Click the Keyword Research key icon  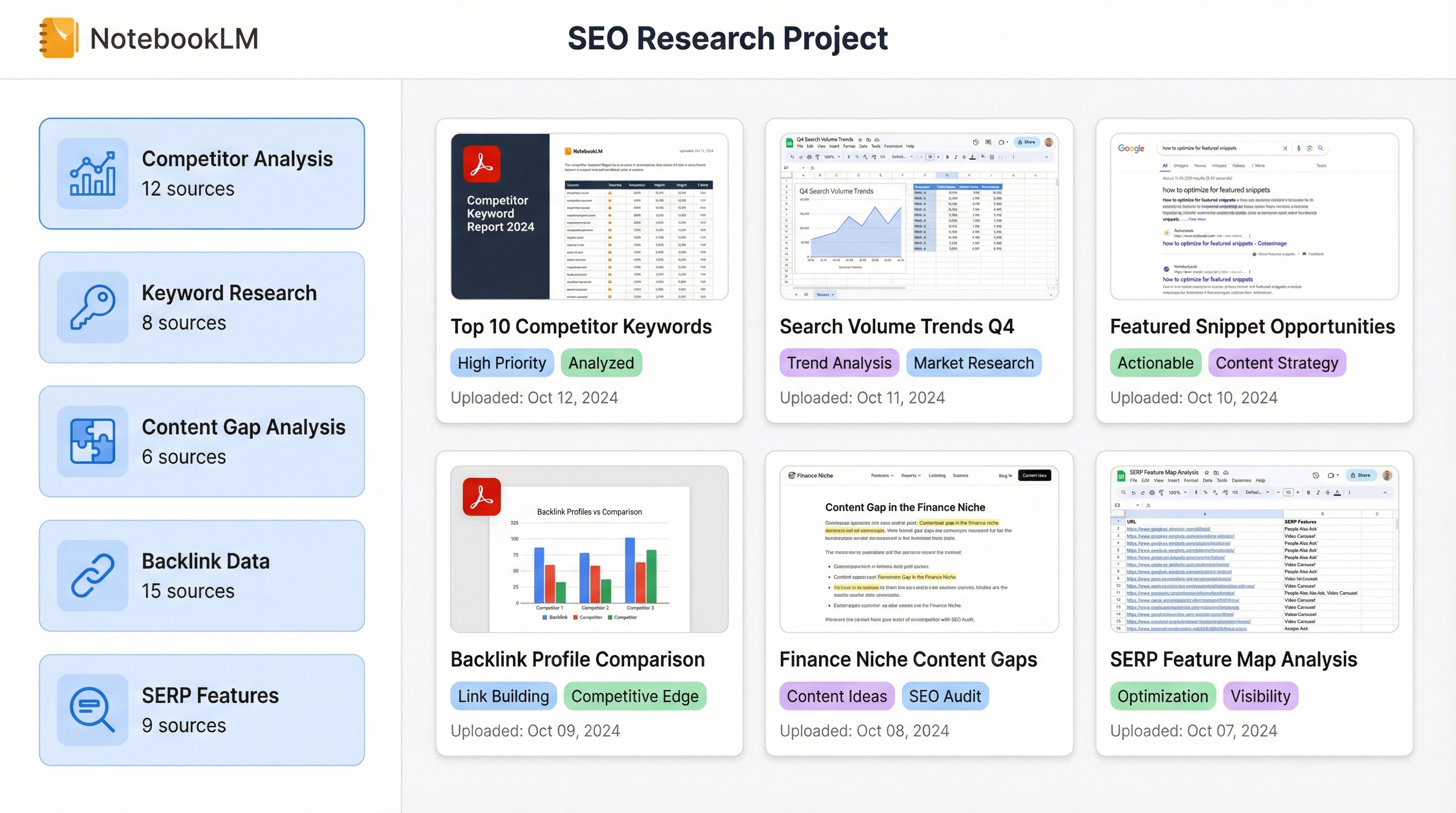[x=93, y=308]
